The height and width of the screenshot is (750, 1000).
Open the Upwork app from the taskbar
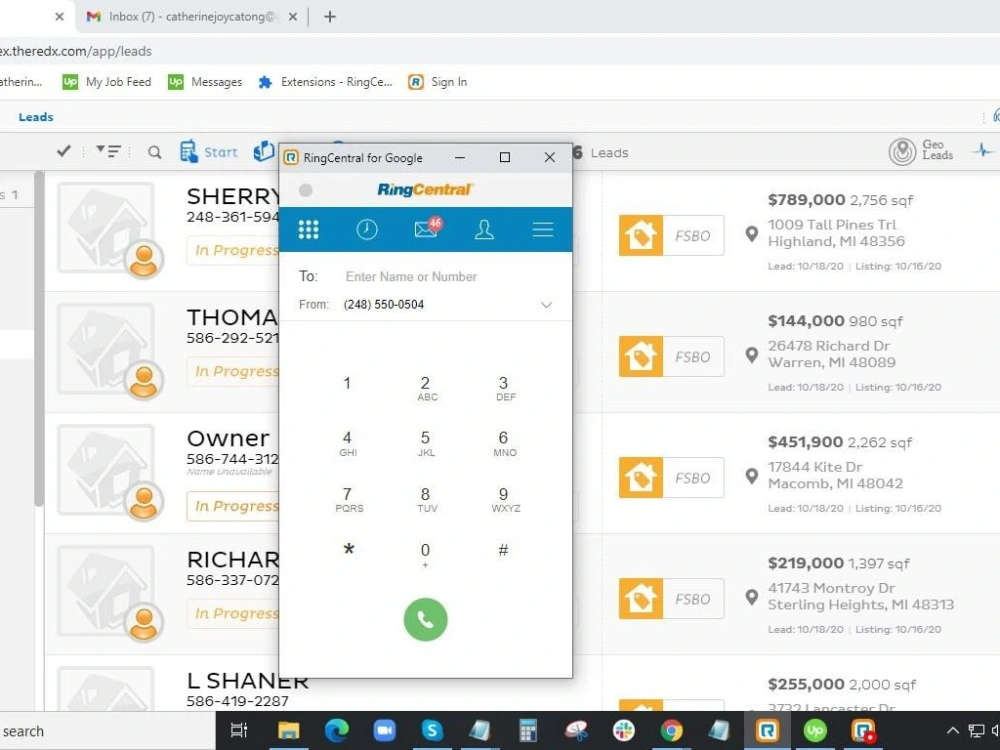[x=815, y=730]
